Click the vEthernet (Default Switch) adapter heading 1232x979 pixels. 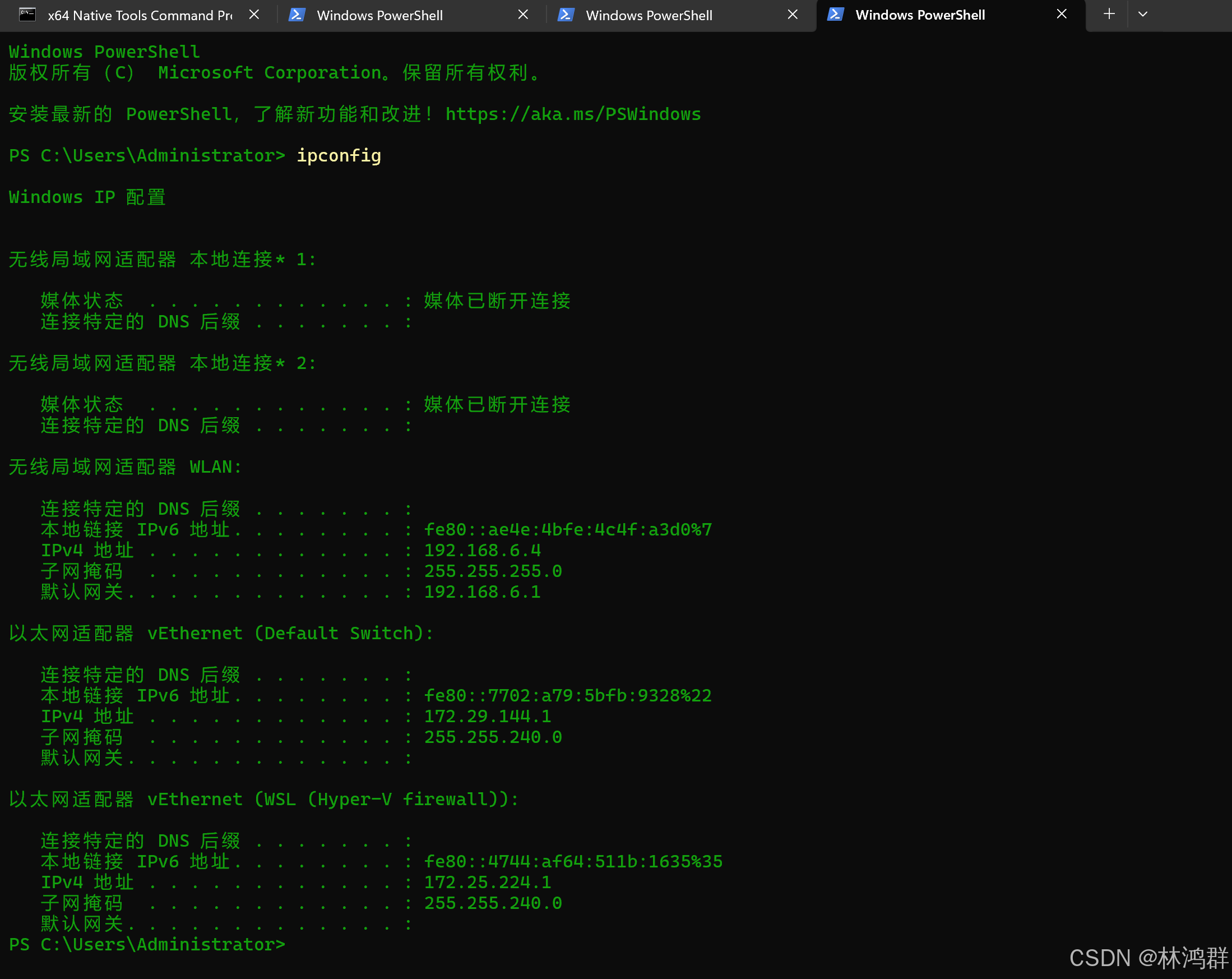point(221,633)
